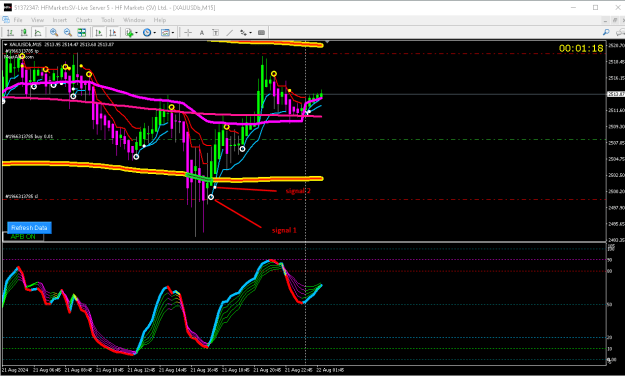Click the chart shift triangle marker
The image size is (625, 376).
[327, 42]
